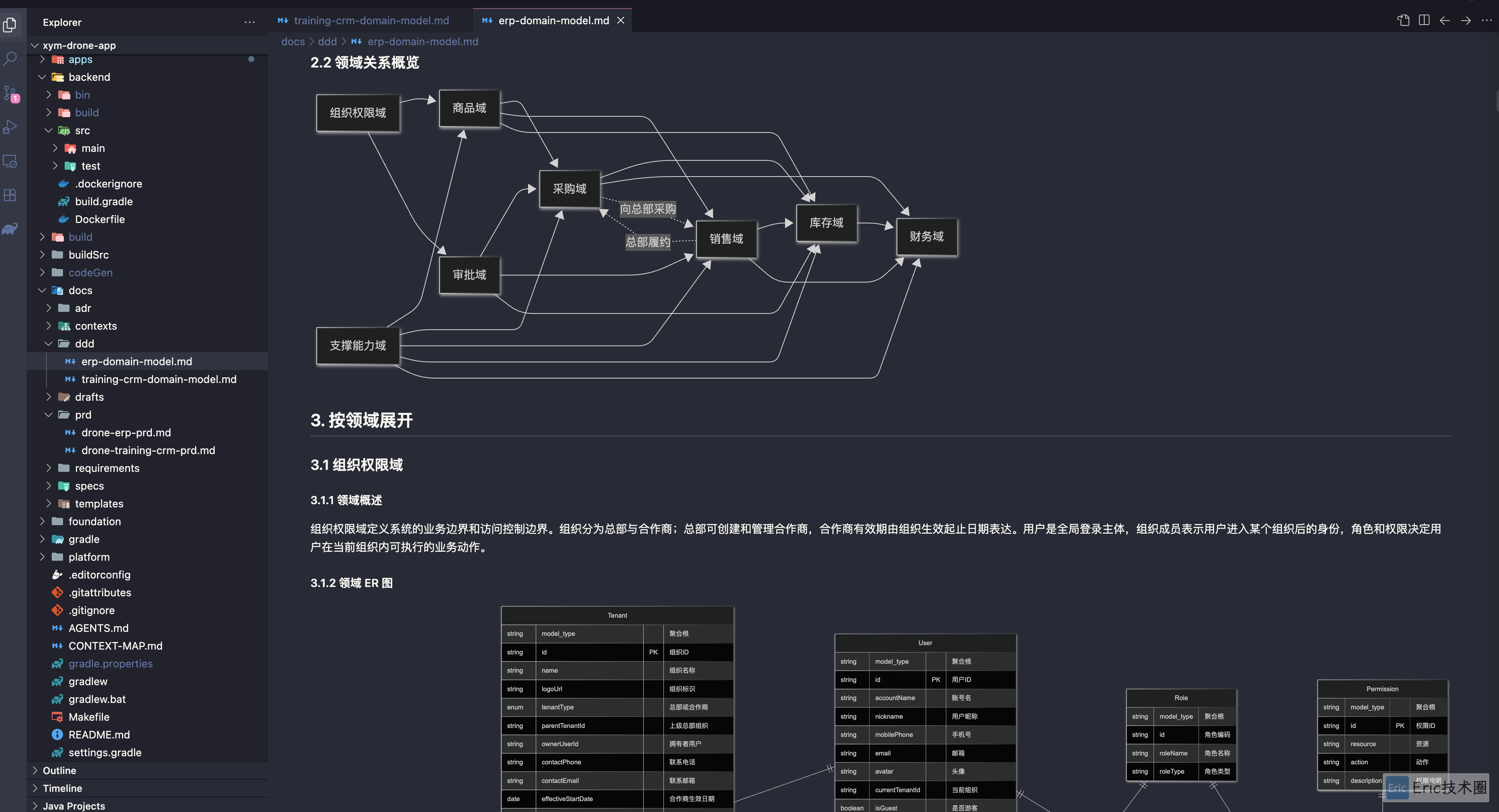Click the .editorconfig file icon

[x=57, y=575]
